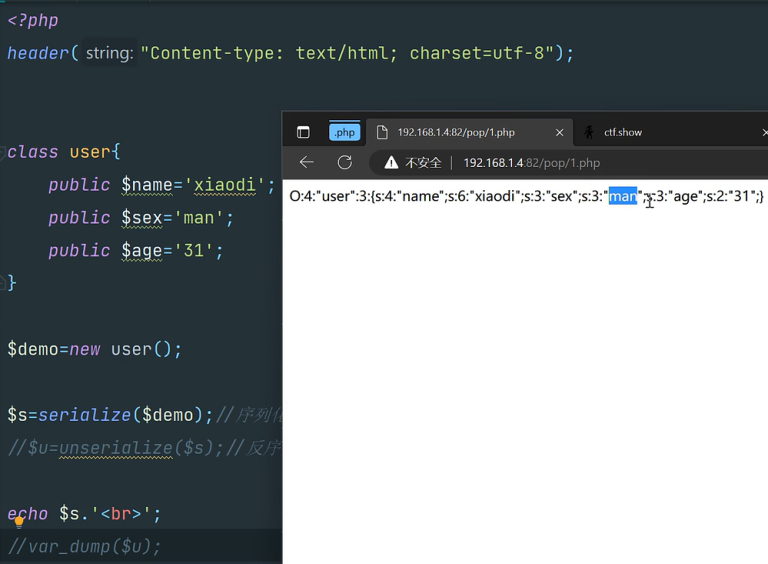The height and width of the screenshot is (564, 768).
Task: Click the 不安全 site info label
Action: 423,163
